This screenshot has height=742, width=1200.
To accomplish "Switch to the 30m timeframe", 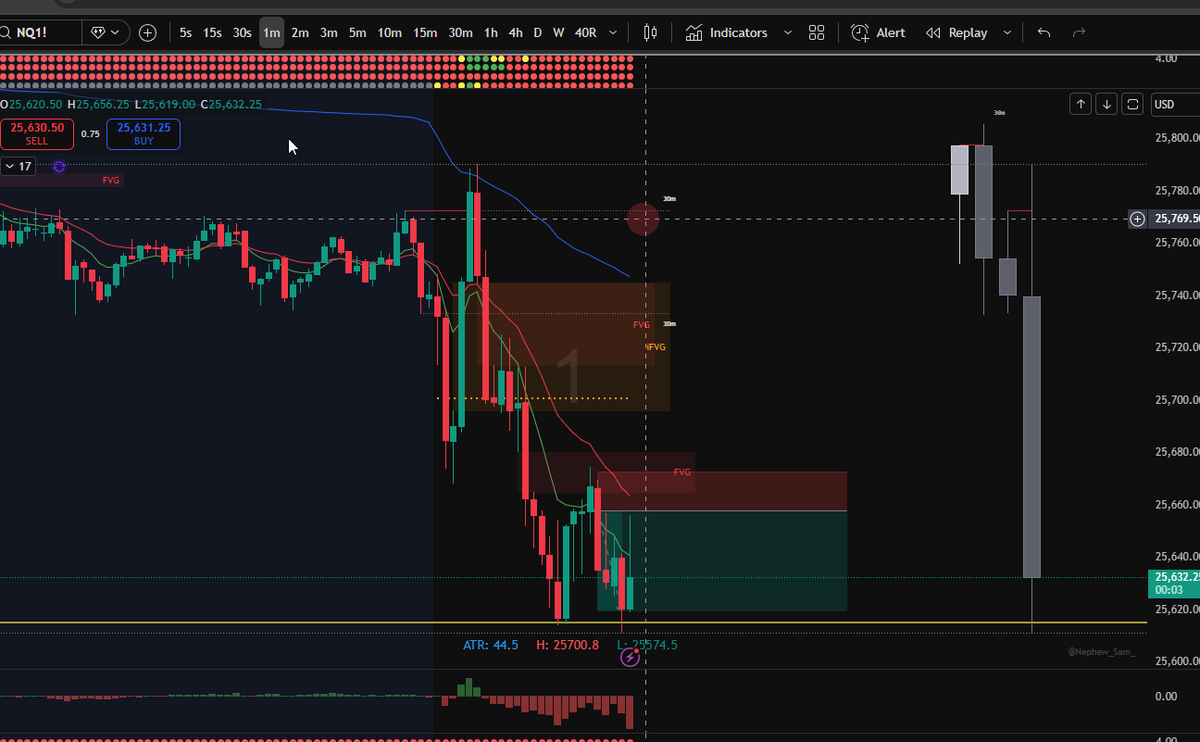I will pyautogui.click(x=460, y=33).
